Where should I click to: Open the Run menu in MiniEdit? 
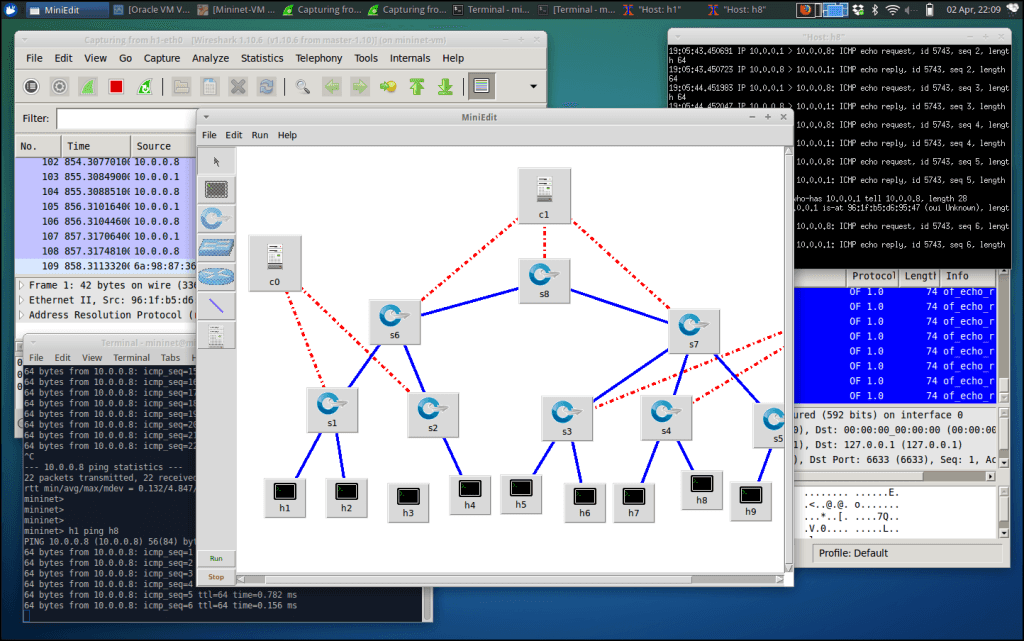tap(260, 135)
